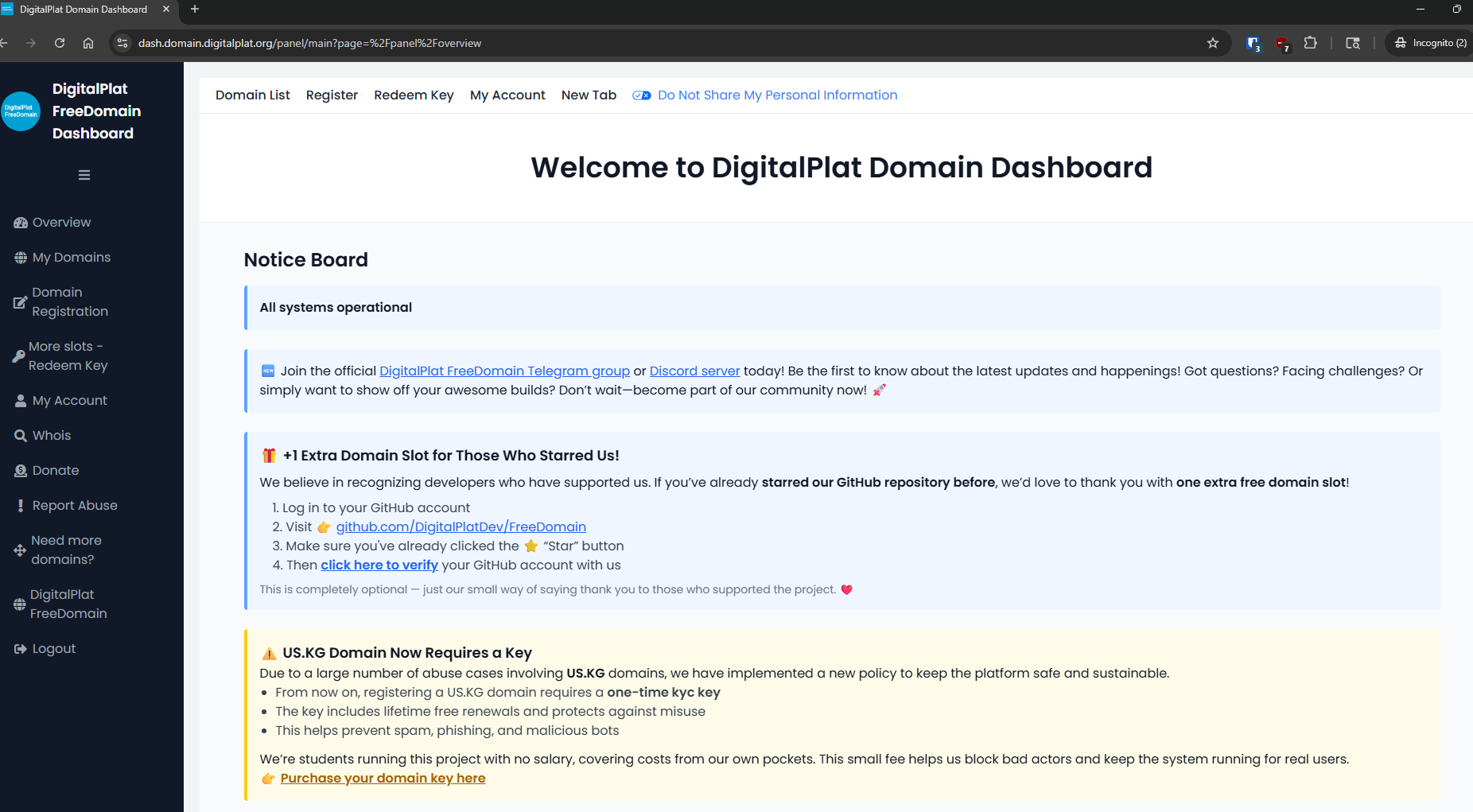
Task: Click the Donate sidebar icon
Action: click(x=21, y=471)
